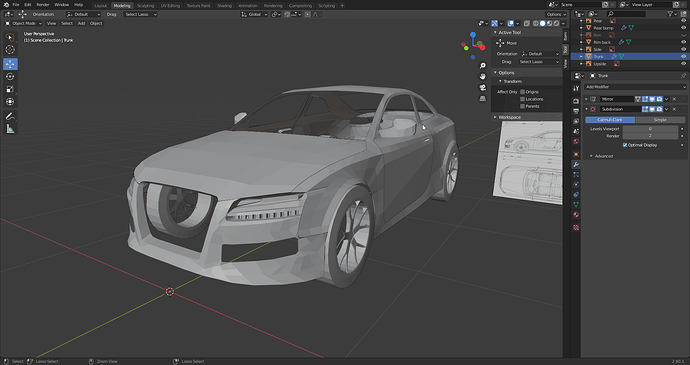Open the Tool properties tab (wrench-screwdriver icon)
Viewport: 690px width, 365px height.
(x=576, y=88)
